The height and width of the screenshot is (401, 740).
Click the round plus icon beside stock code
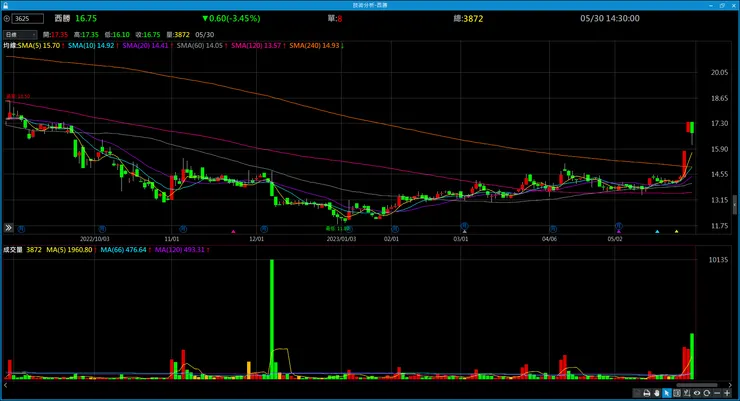(7, 18)
